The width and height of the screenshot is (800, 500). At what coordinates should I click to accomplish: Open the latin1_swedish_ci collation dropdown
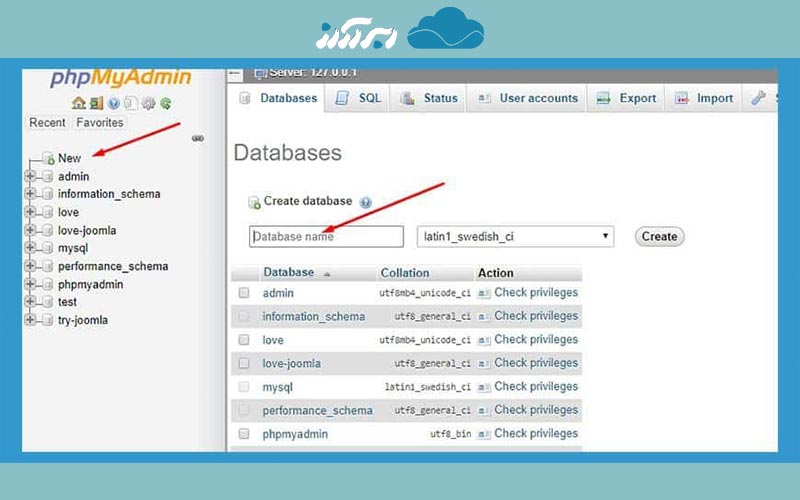(x=514, y=237)
